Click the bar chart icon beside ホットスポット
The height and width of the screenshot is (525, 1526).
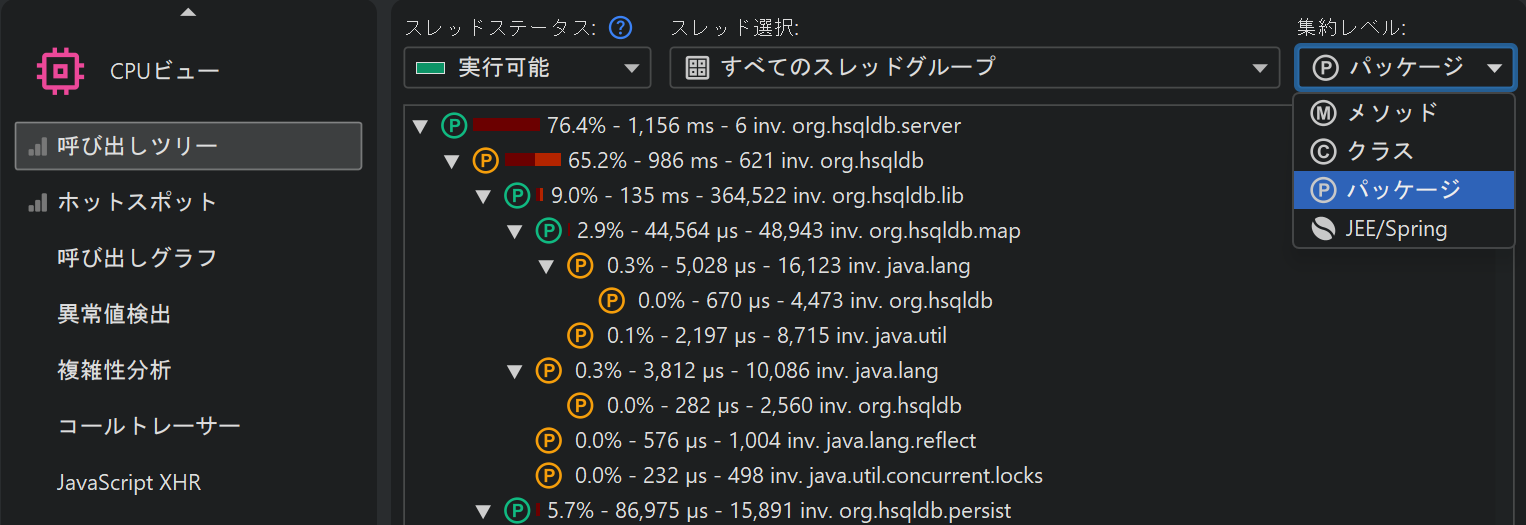point(38,202)
